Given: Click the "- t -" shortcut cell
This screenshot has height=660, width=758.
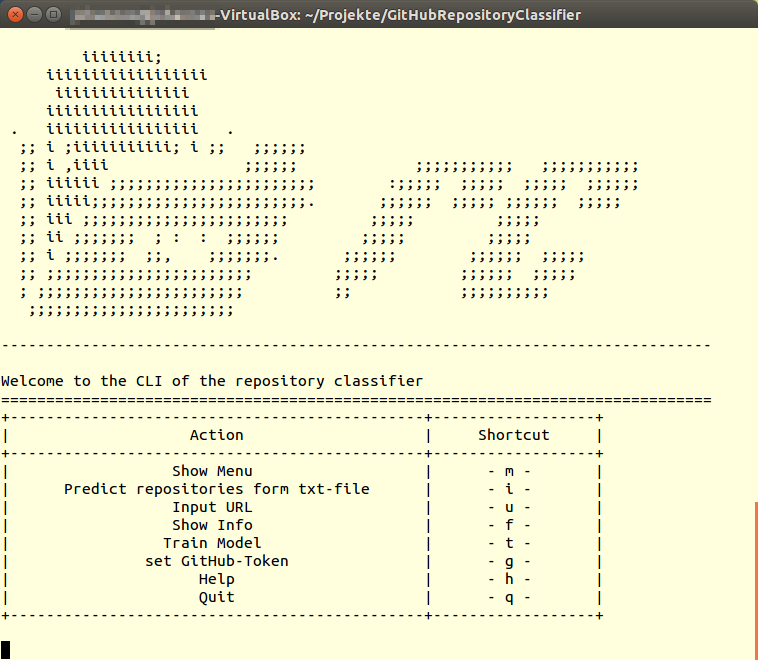Looking at the screenshot, I should point(509,543).
